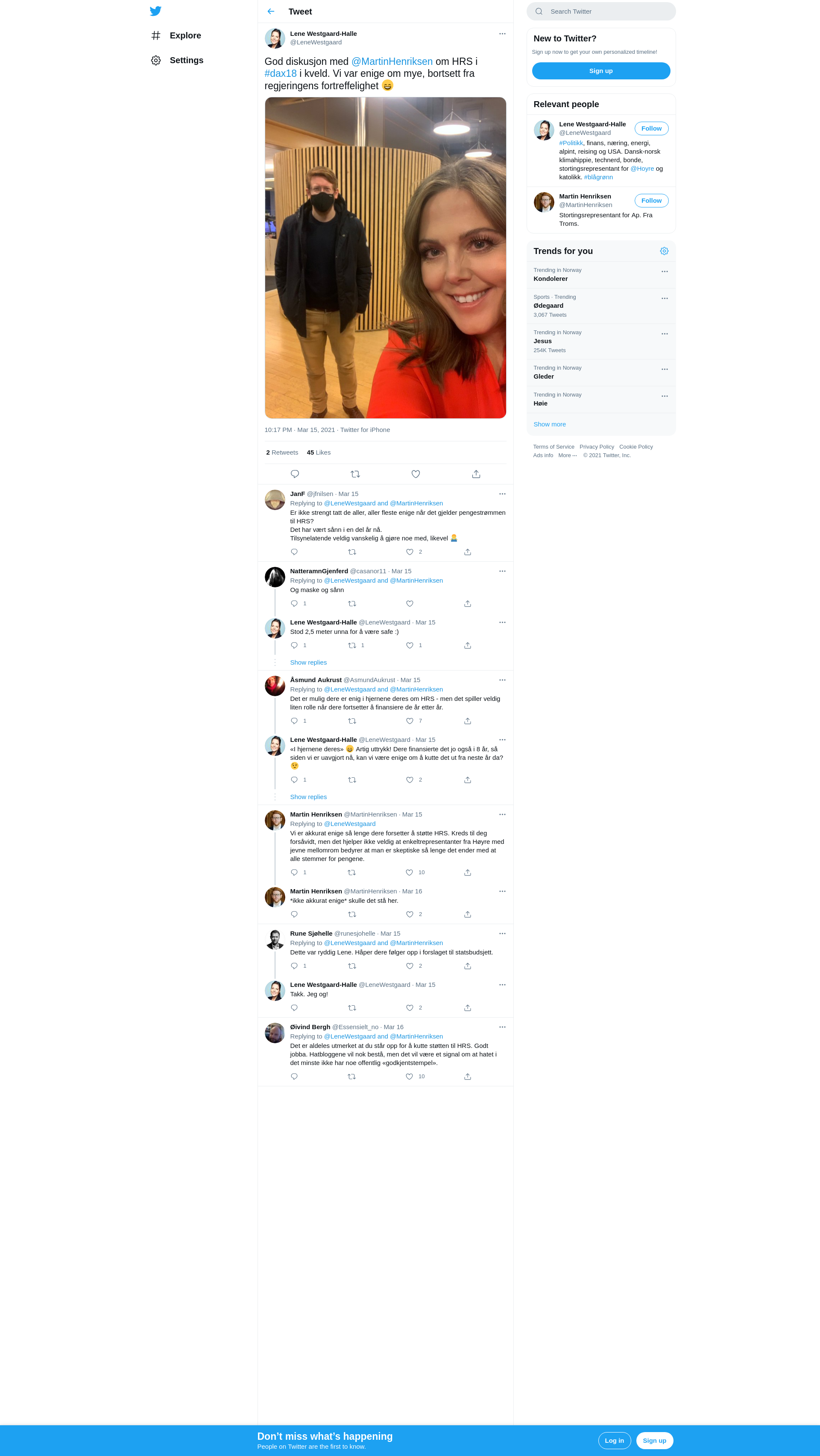The image size is (820, 1456).
Task: Open more options for Kondolerer trend
Action: tap(665, 271)
